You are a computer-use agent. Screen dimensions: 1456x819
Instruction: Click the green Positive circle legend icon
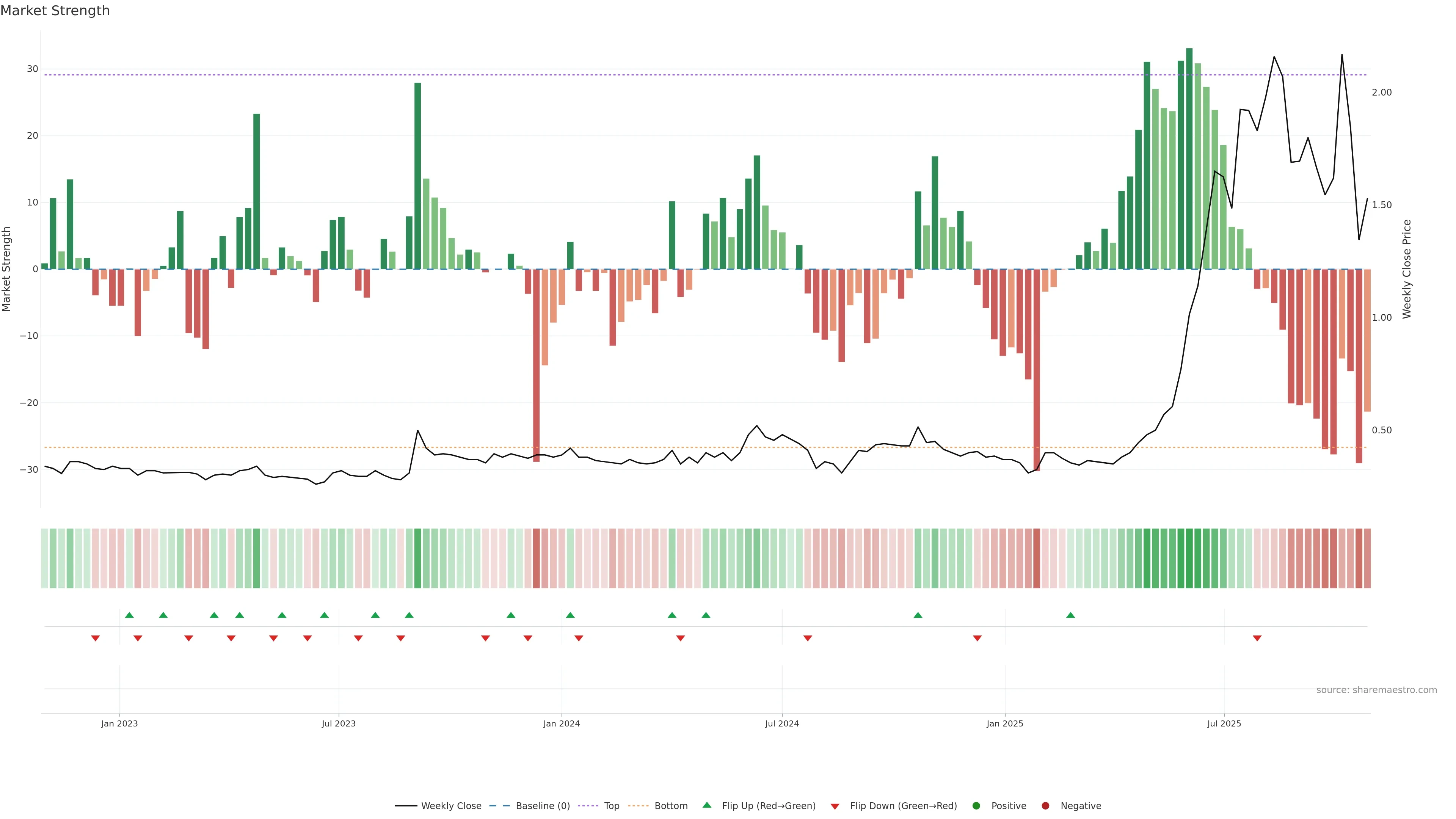point(976,805)
